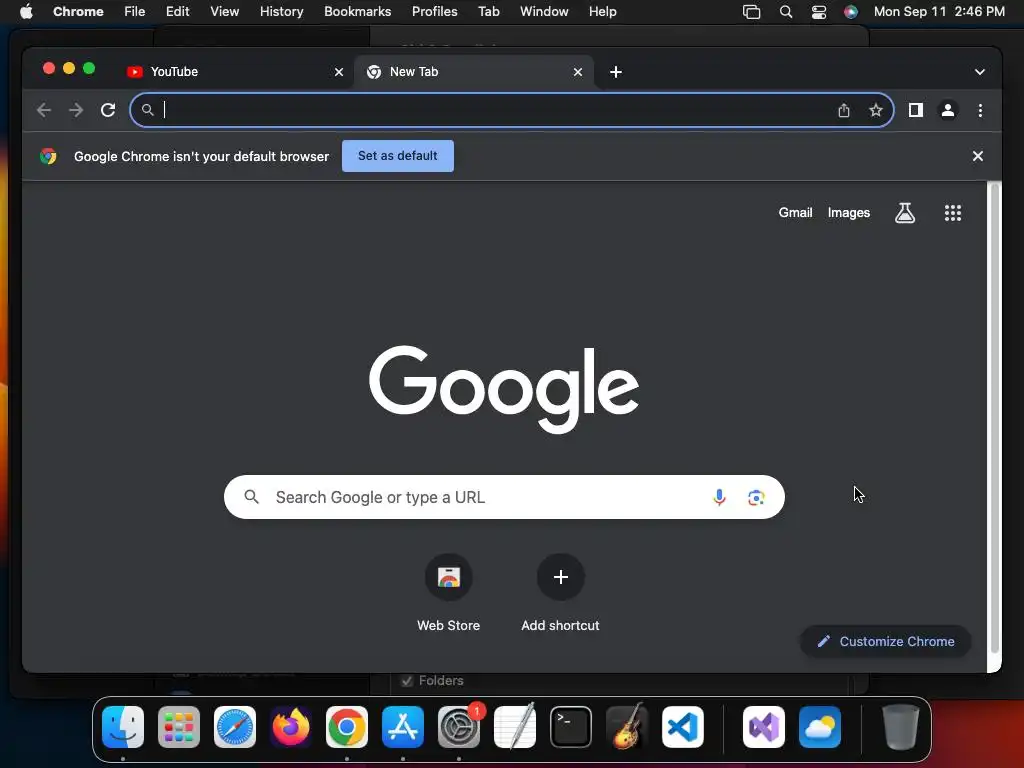
Task: Click the Google search box
Action: 504,498
